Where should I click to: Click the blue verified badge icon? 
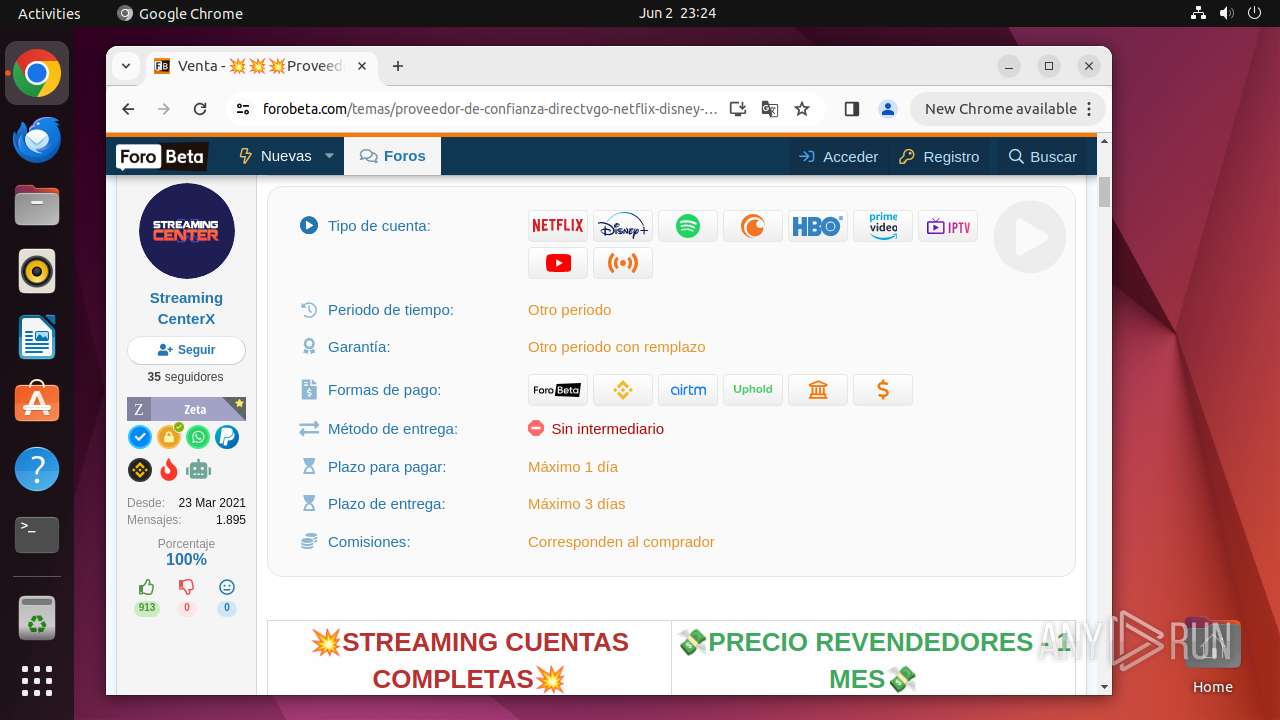click(140, 437)
